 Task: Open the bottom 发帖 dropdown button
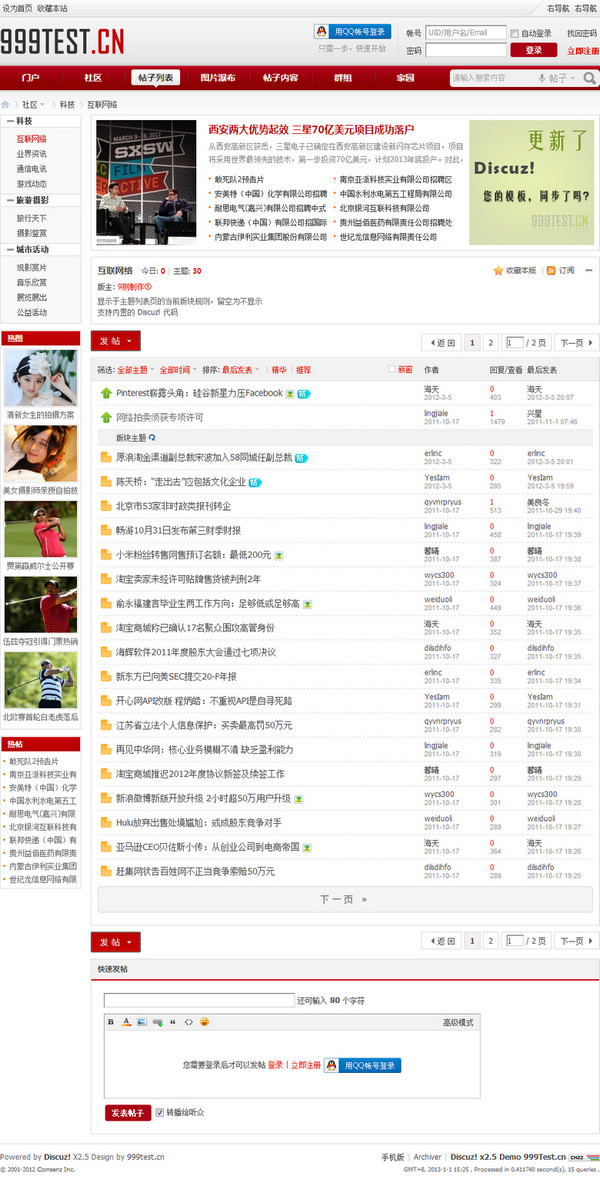115,942
